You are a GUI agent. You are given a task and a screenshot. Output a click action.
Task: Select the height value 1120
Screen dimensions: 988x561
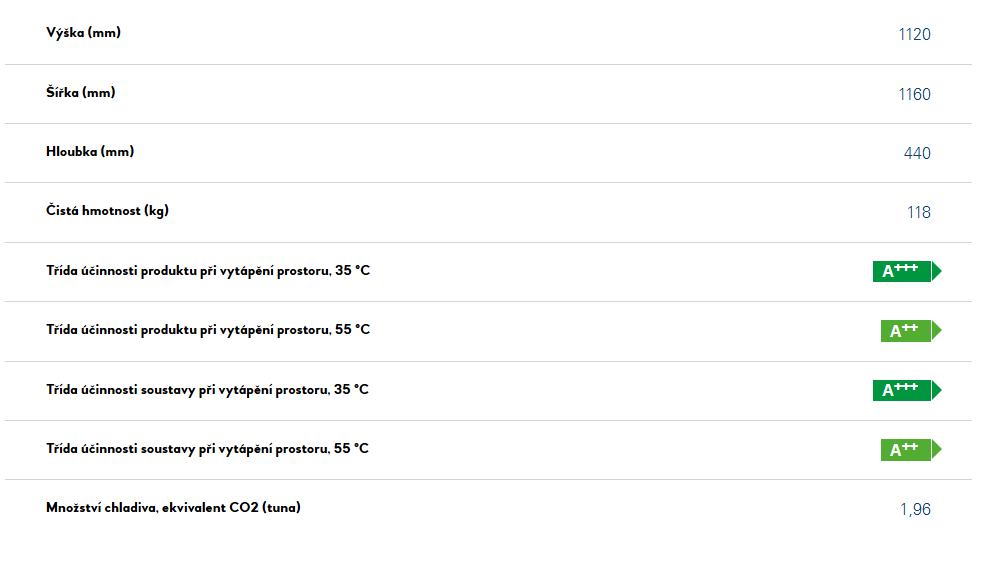tap(914, 34)
